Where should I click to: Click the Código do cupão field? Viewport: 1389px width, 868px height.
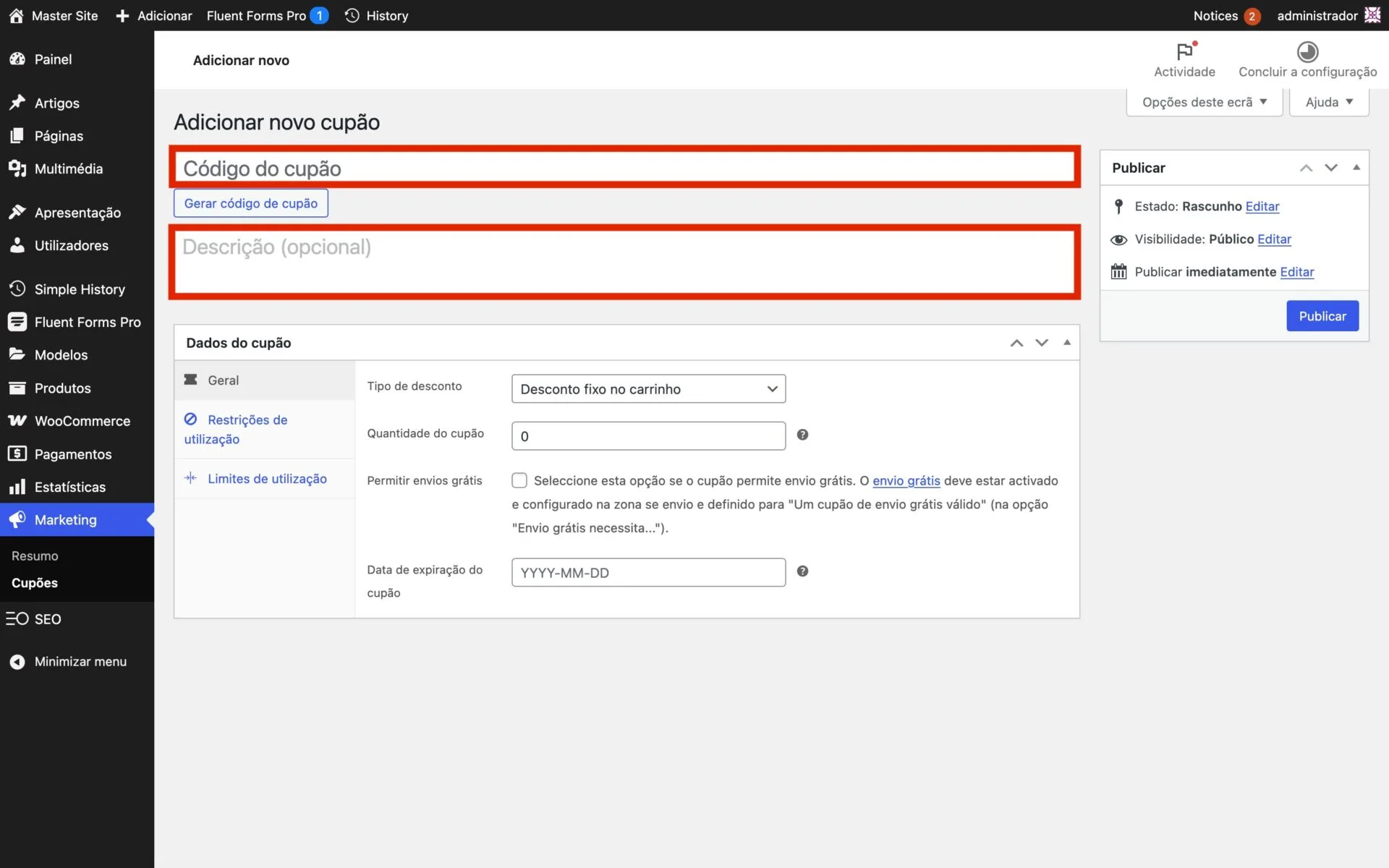click(625, 169)
